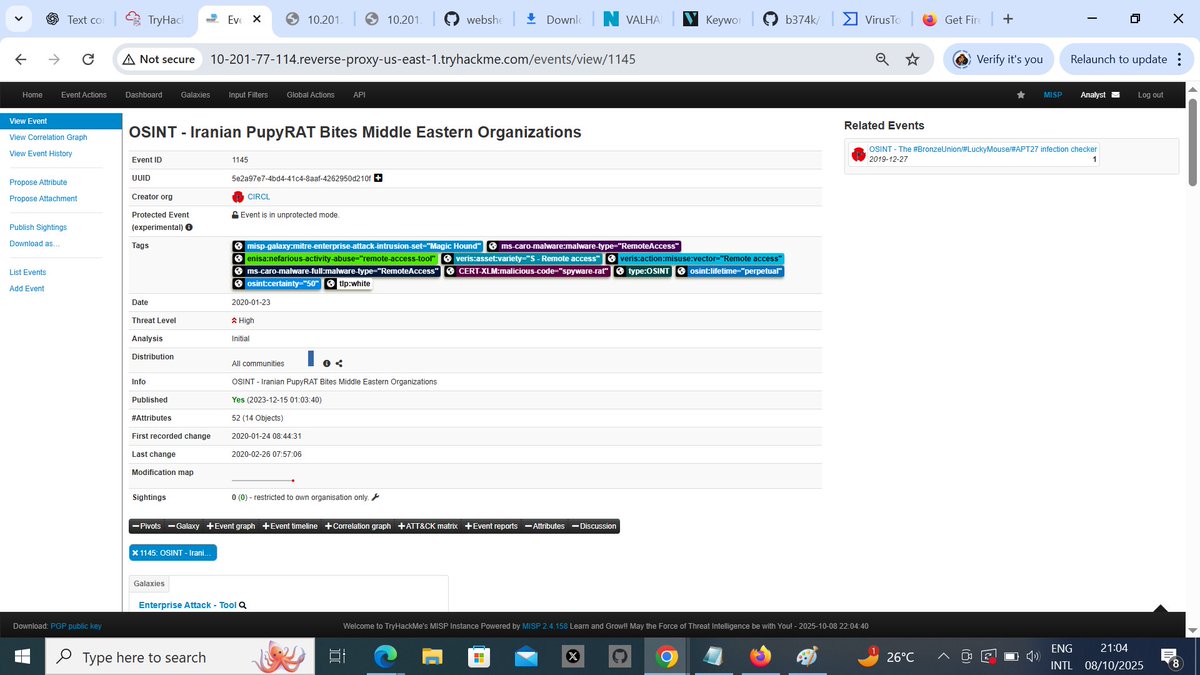
Task: Open the Galaxies dropdown menu
Action: 195,95
